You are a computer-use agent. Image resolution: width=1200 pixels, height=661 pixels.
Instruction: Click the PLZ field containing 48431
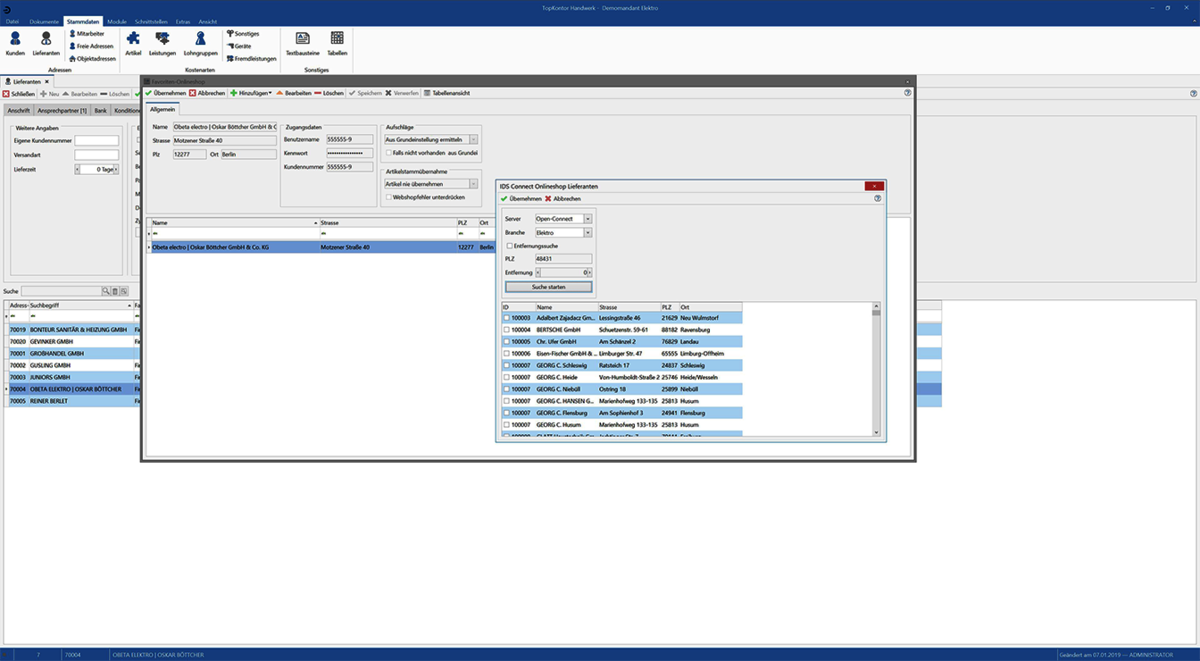pyautogui.click(x=563, y=258)
